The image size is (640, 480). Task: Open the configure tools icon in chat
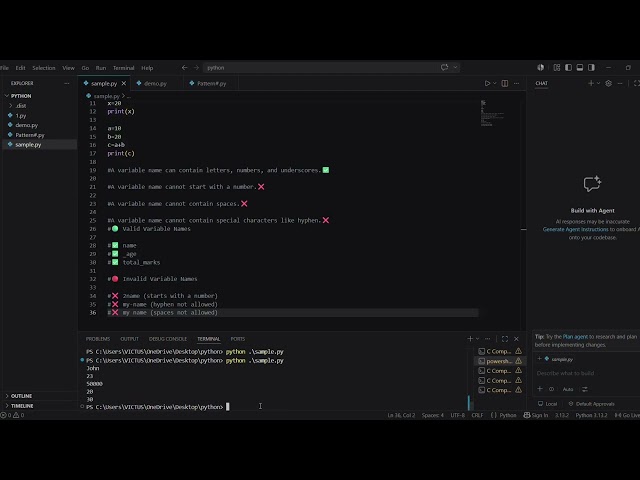tap(585, 389)
